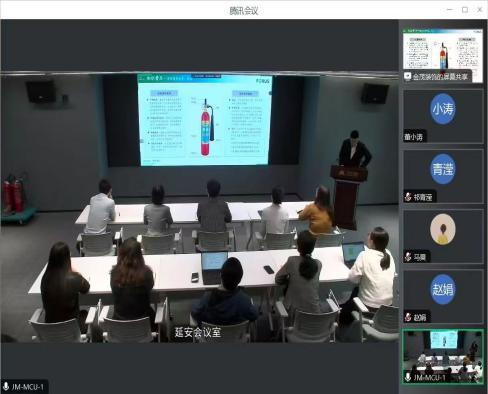Click the 董小涛 name label
This screenshot has height=394, width=488.
click(413, 137)
